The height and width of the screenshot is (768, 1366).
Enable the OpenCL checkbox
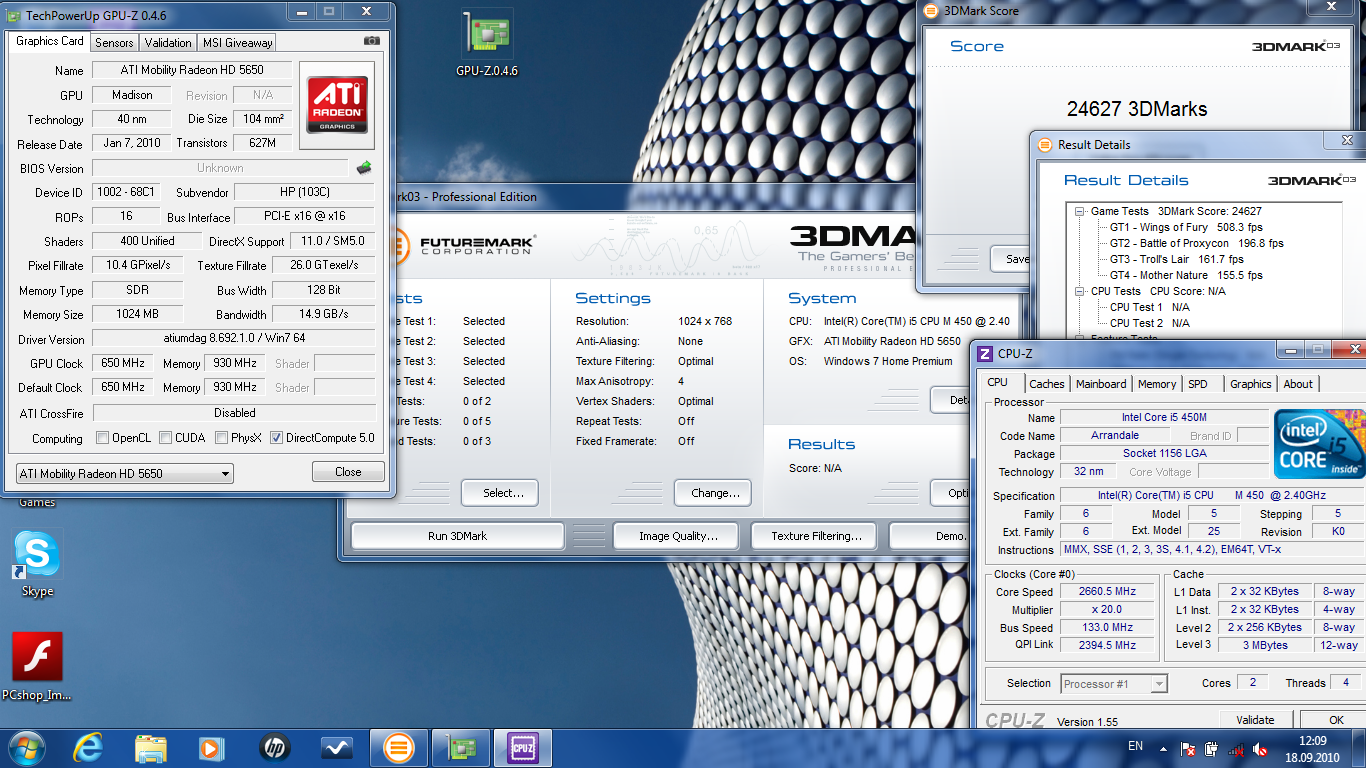click(102, 438)
